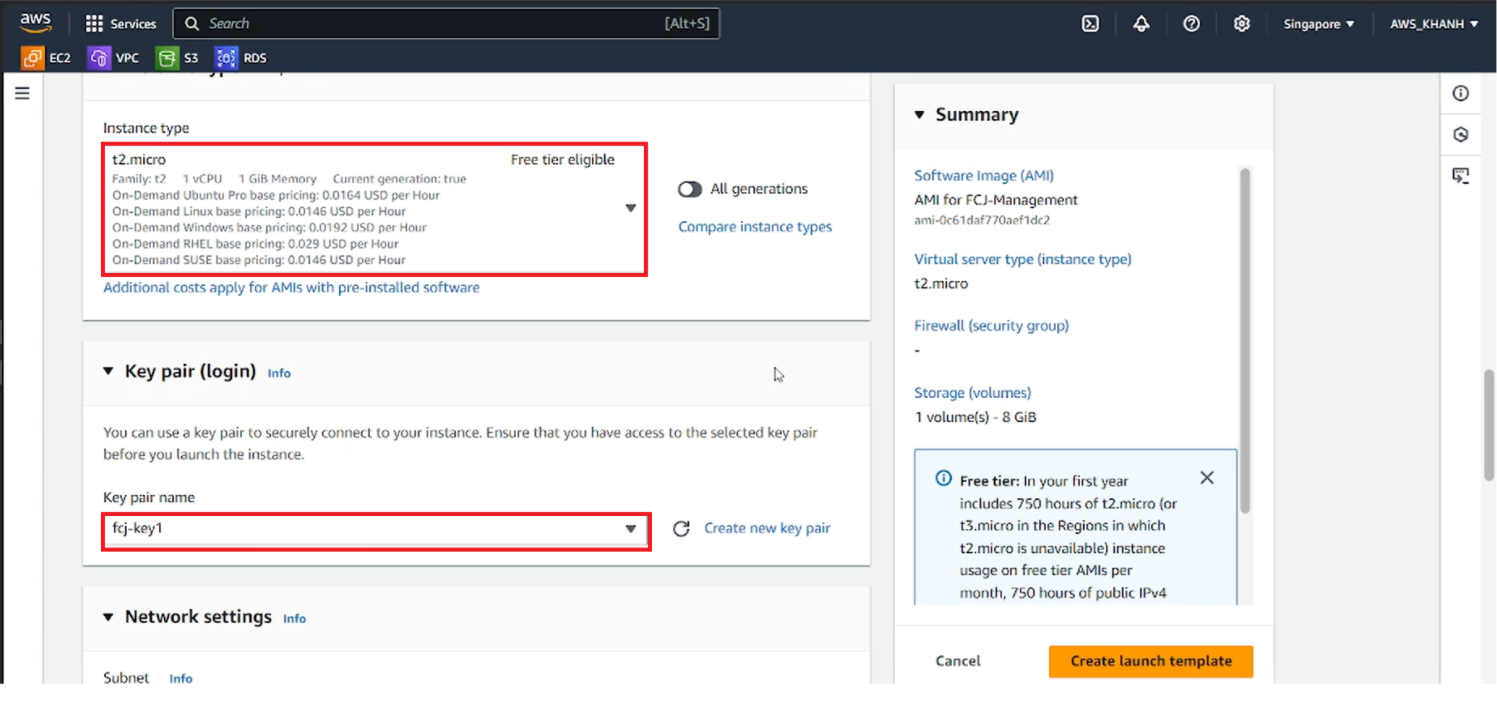Open the VPC shortcut in the favorites bar
Image resolution: width=1497 pixels, height=704 pixels.
[x=113, y=58]
